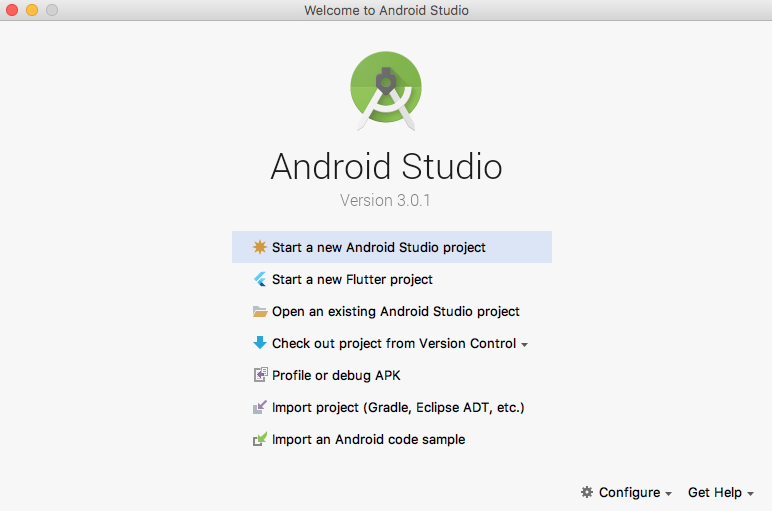Click the Version 3.0.1 text
Image resolution: width=772 pixels, height=511 pixels.
click(x=385, y=200)
